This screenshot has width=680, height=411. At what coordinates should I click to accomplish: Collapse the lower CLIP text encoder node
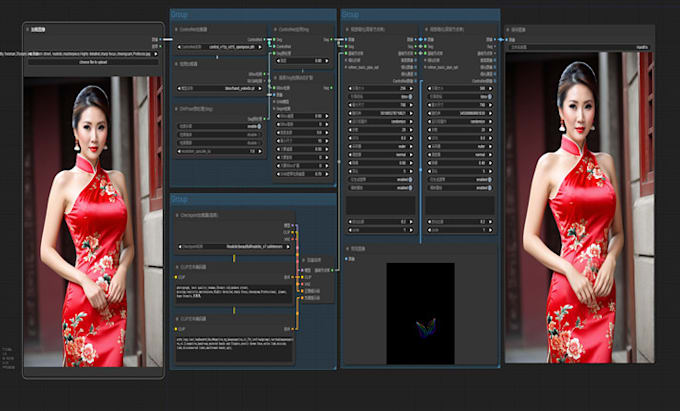point(176,318)
